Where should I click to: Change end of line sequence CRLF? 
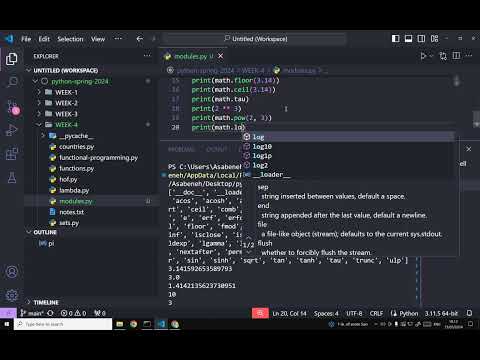click(x=376, y=314)
